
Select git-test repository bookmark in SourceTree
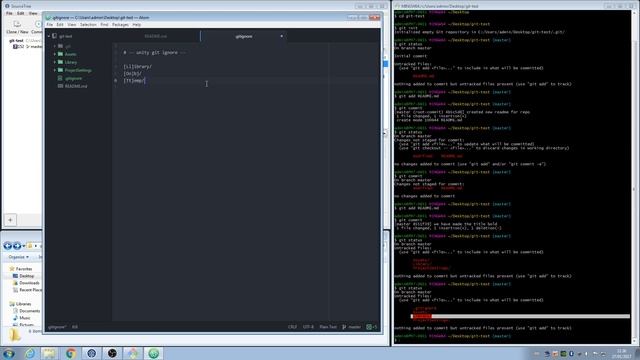16,41
